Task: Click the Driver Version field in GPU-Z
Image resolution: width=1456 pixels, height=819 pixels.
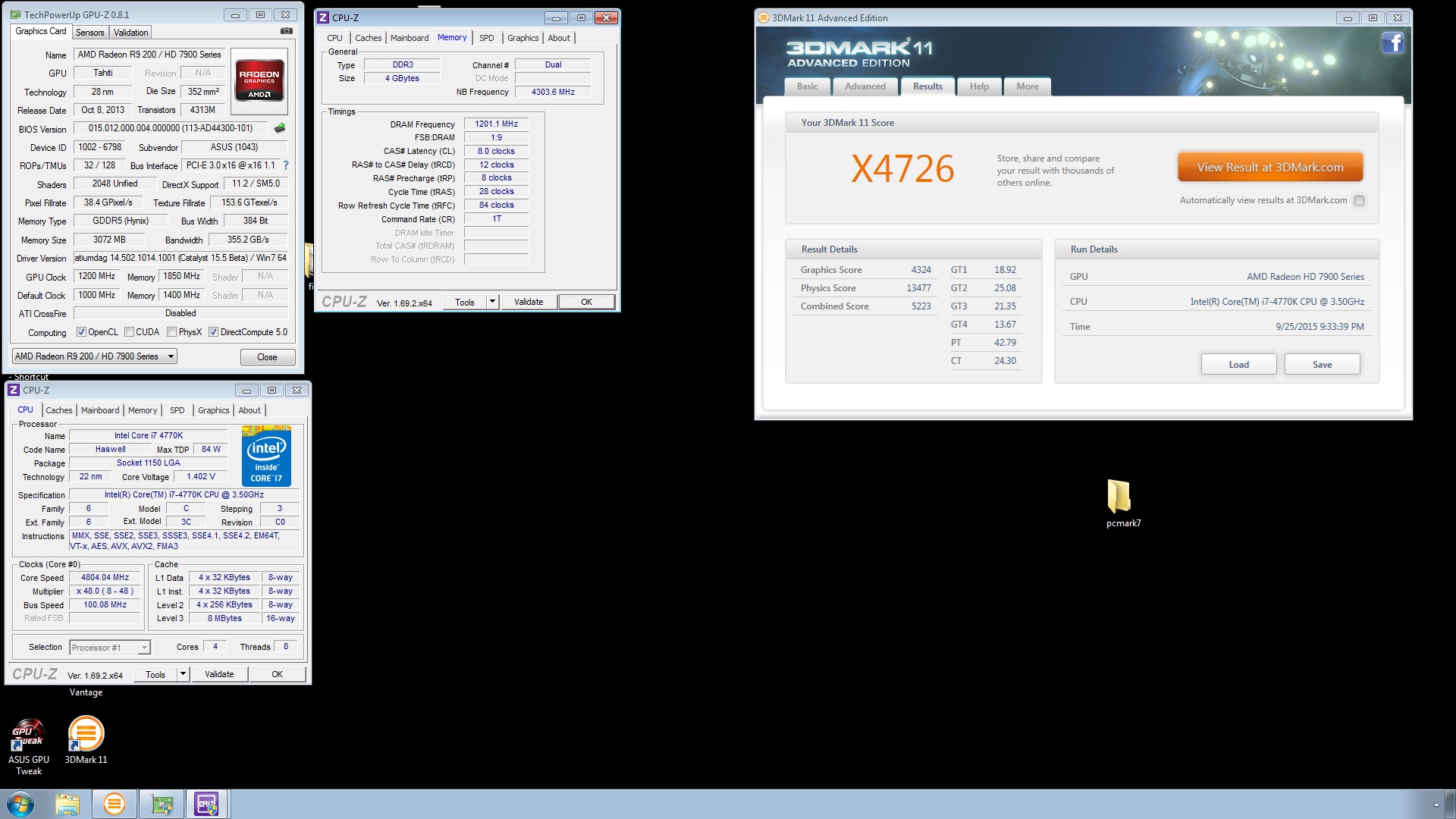Action: coord(180,258)
